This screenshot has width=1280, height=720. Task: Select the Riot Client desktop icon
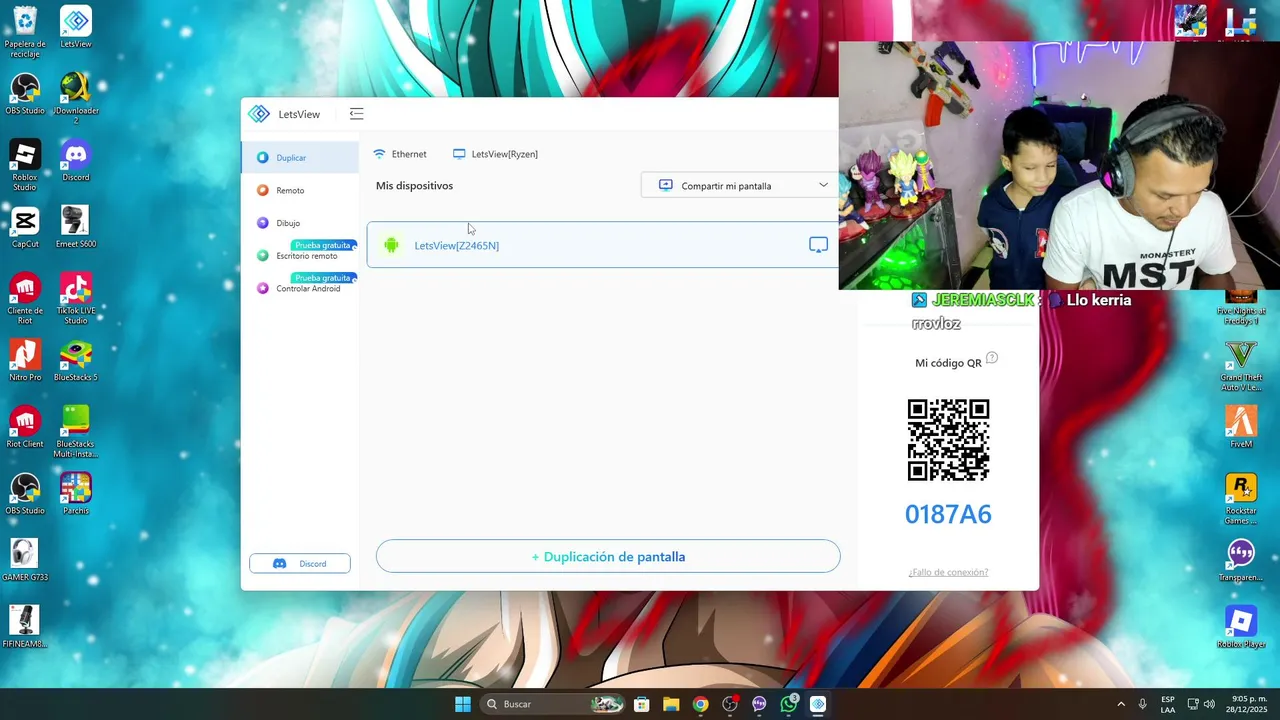(24, 427)
